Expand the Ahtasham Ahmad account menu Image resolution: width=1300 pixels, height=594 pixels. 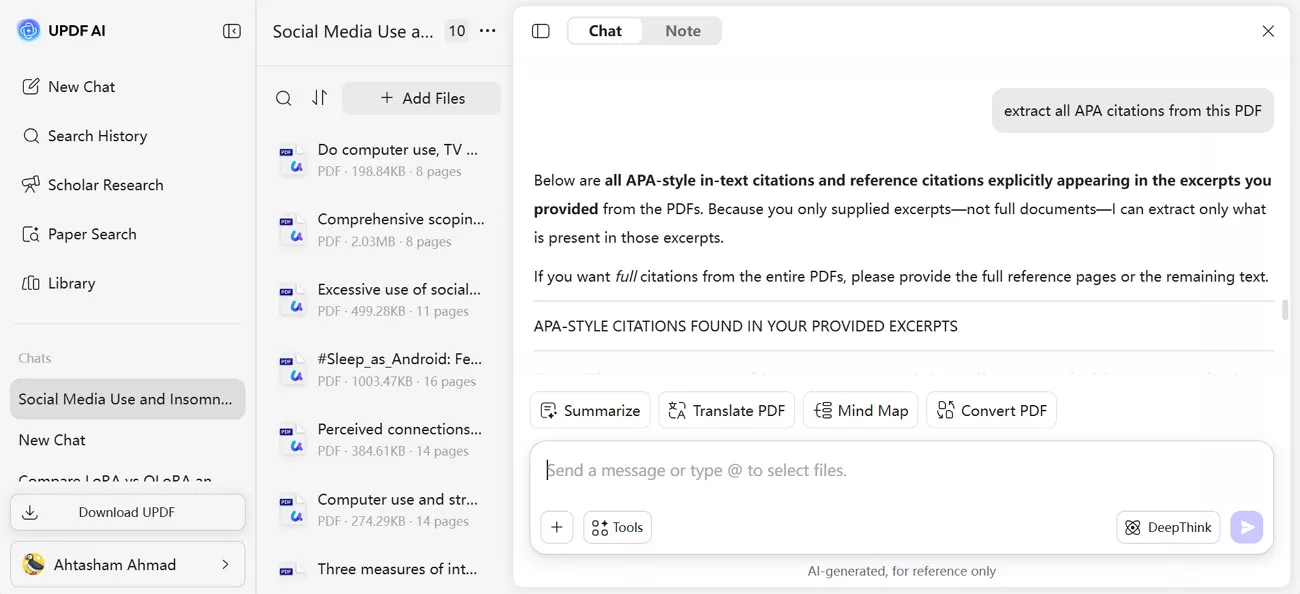click(x=127, y=564)
